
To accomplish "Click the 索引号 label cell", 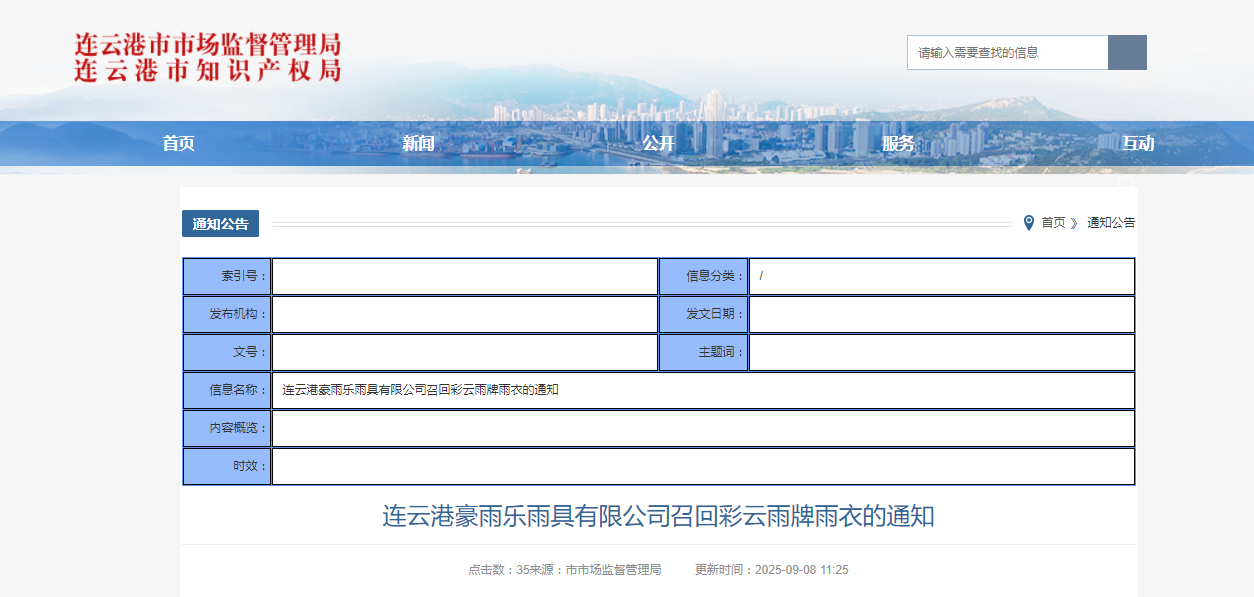I will (227, 277).
